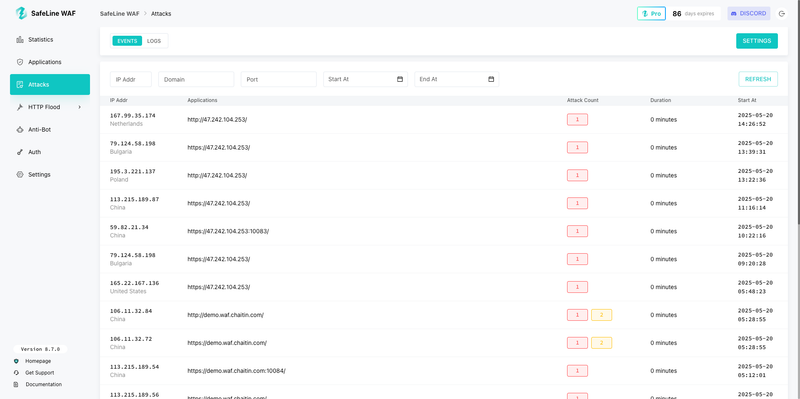Click the Statistics bar chart icon
The image size is (800, 399).
tap(20, 39)
